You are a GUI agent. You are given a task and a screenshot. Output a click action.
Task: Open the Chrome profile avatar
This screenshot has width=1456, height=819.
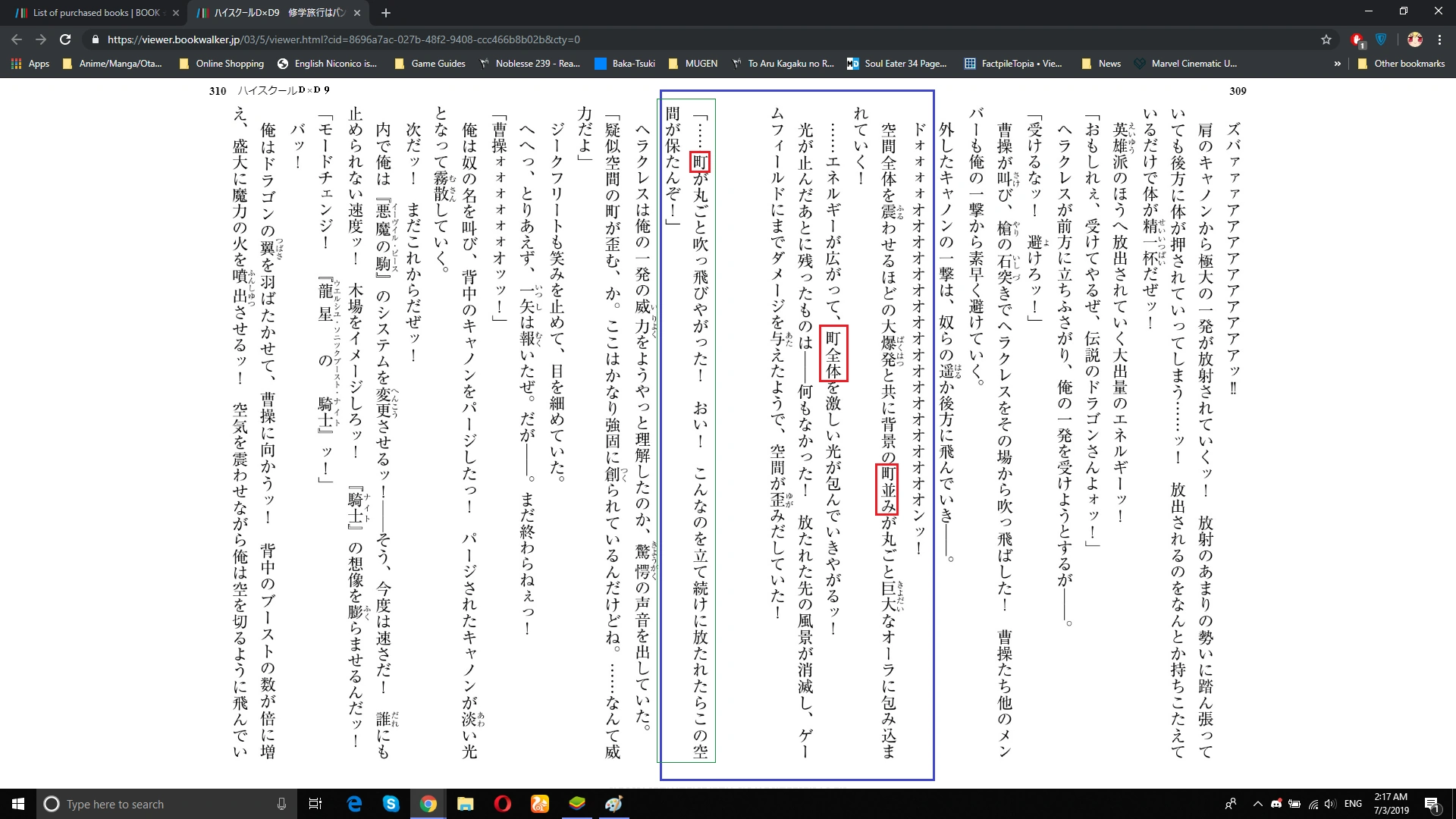coord(1415,39)
